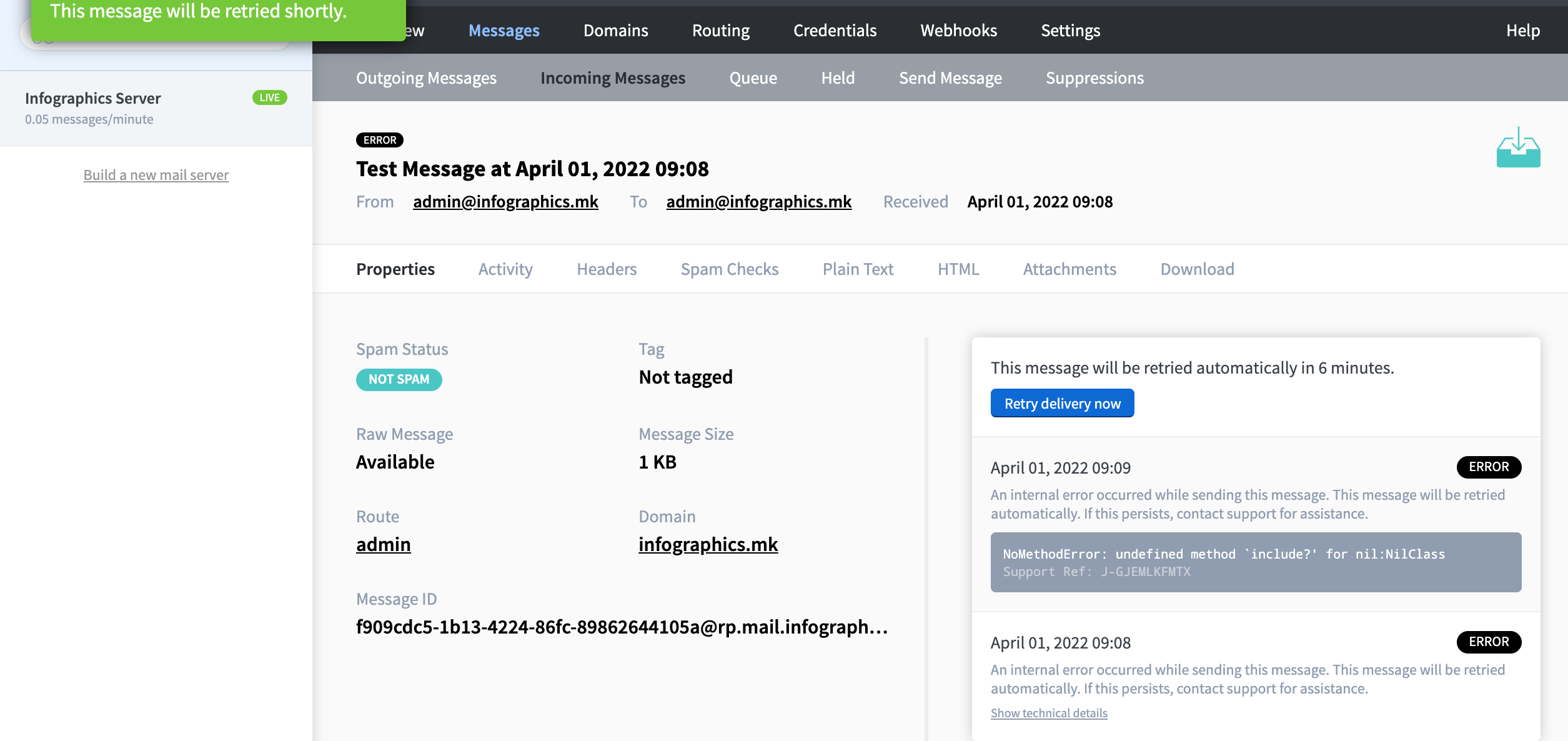Image resolution: width=1568 pixels, height=741 pixels.
Task: Click the NOT SPAM status badge
Action: pyautogui.click(x=399, y=379)
